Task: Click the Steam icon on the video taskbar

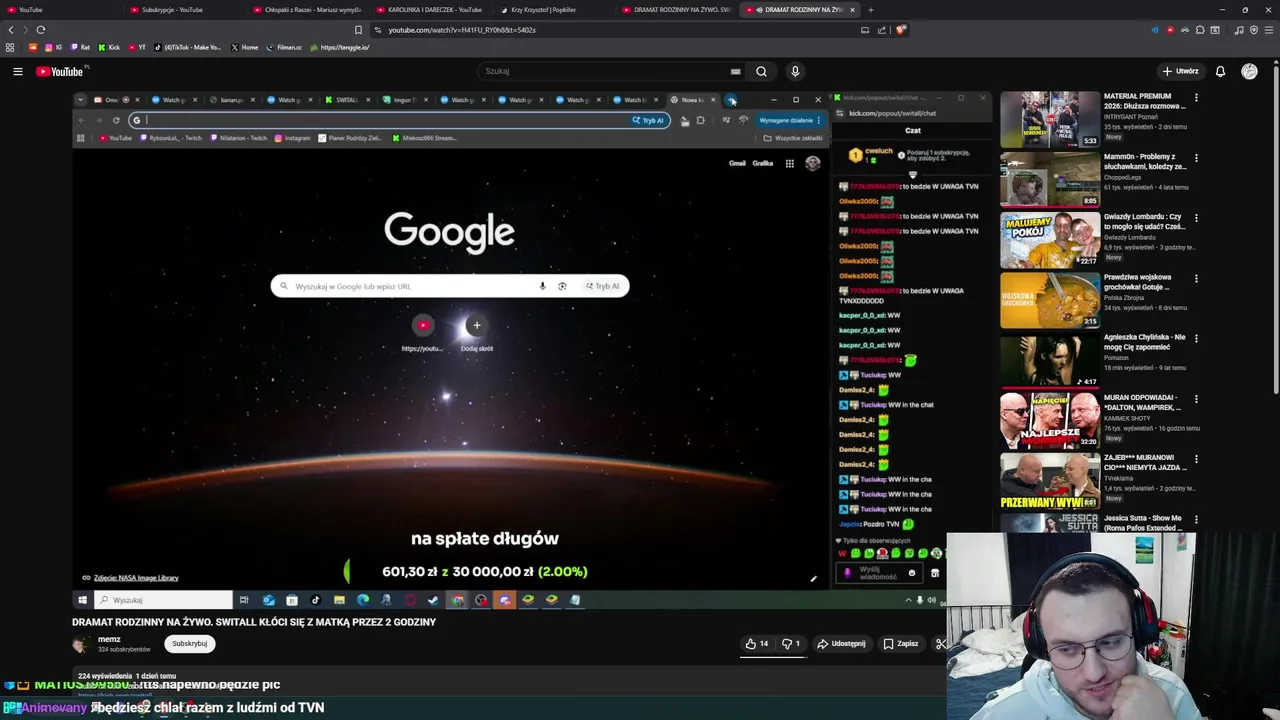Action: click(x=433, y=600)
